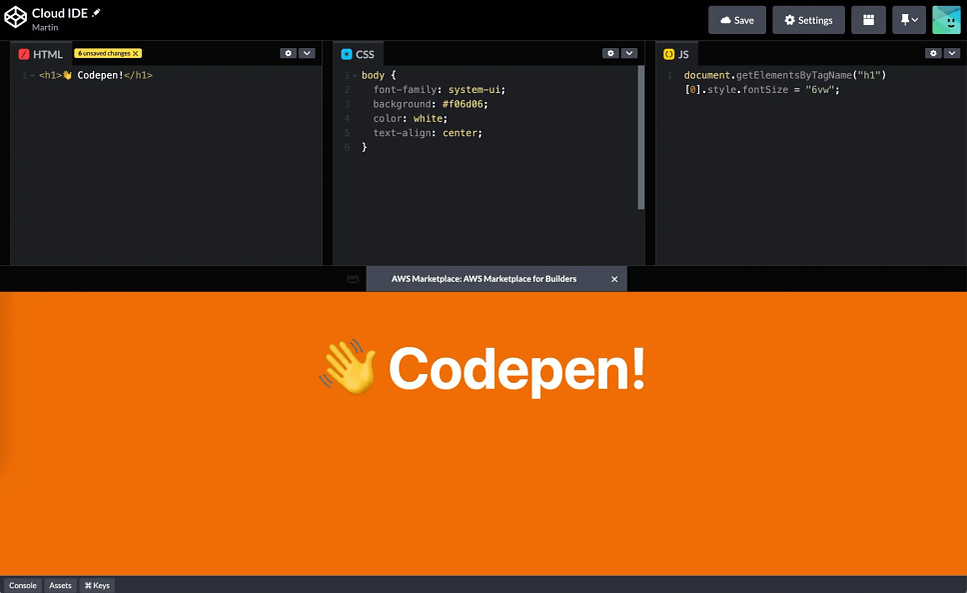Open the CSS editor settings gear
The width and height of the screenshot is (967, 593).
(x=610, y=53)
